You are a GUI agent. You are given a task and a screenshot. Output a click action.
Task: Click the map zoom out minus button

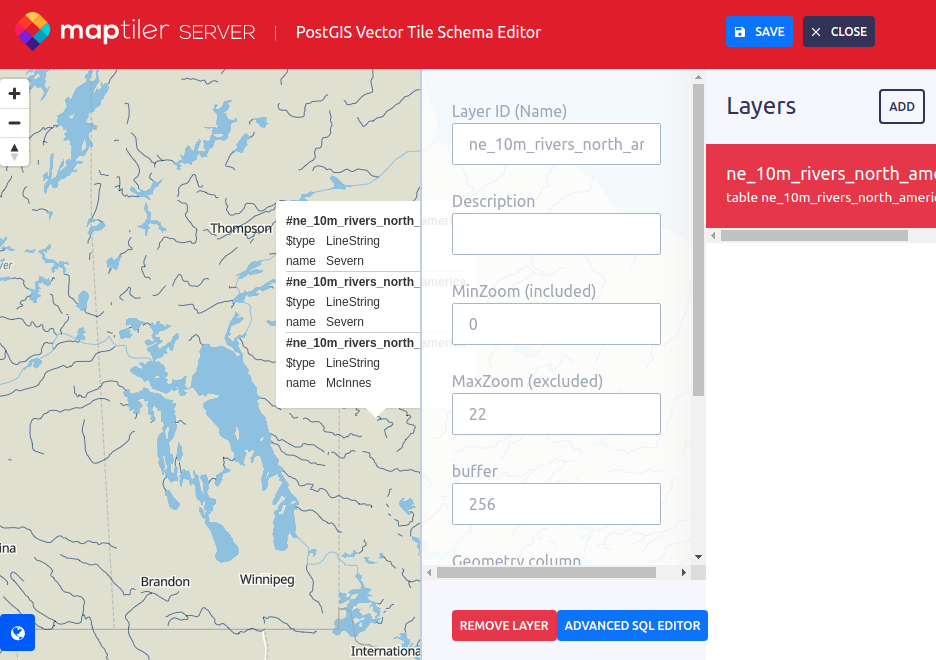click(x=15, y=123)
